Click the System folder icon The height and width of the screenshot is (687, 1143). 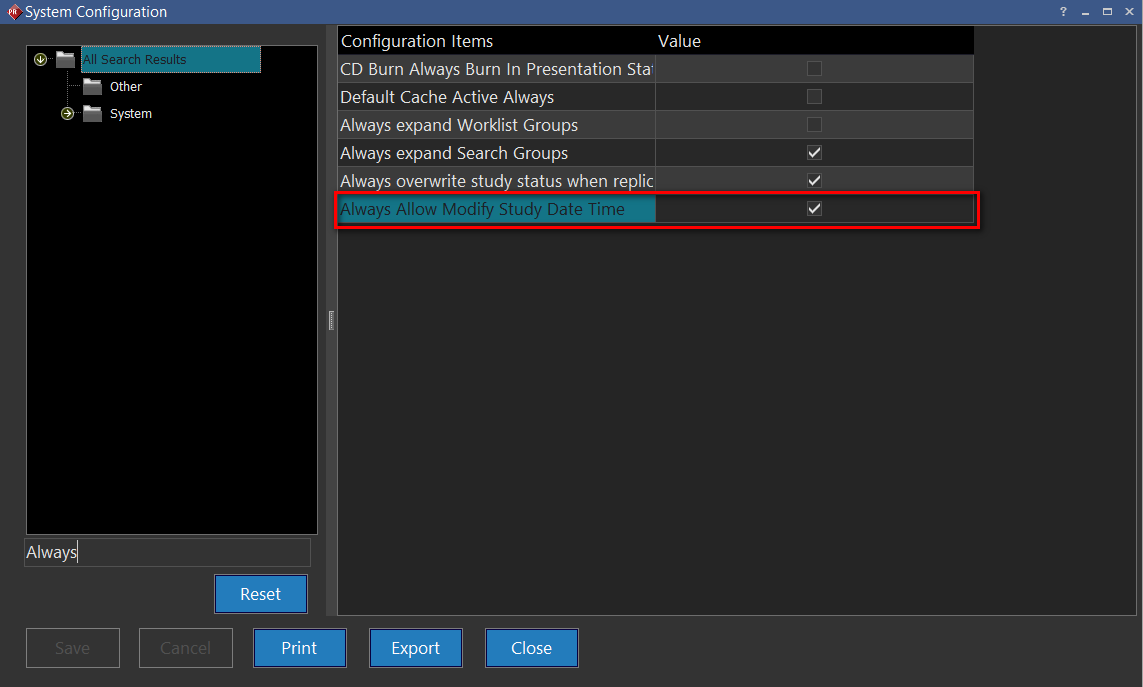point(93,114)
